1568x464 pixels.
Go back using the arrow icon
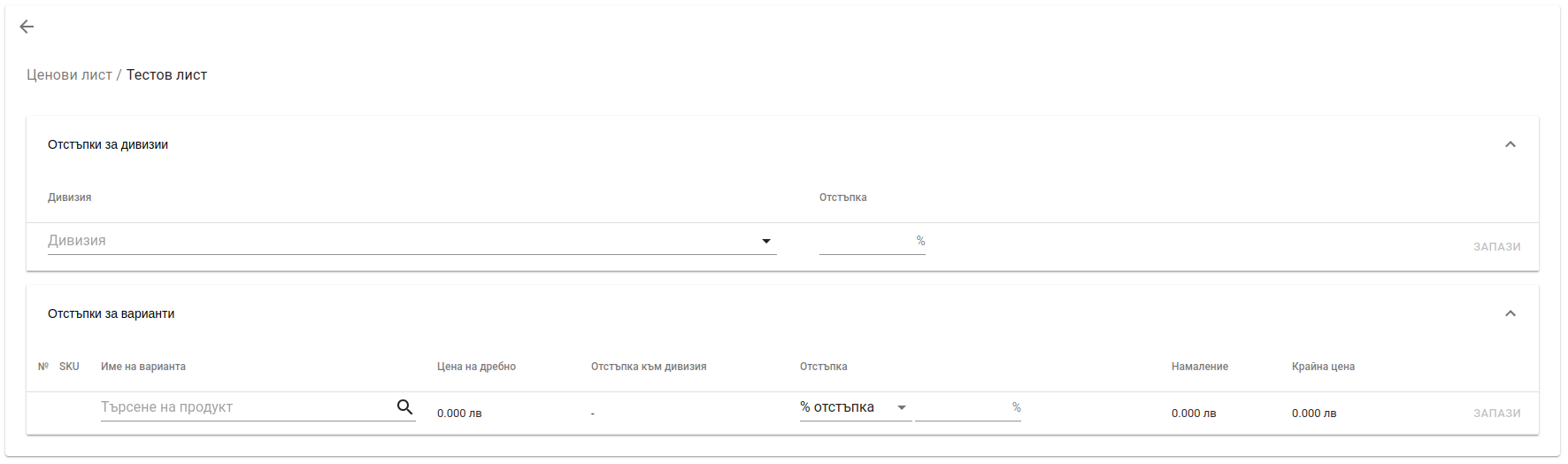(x=27, y=27)
